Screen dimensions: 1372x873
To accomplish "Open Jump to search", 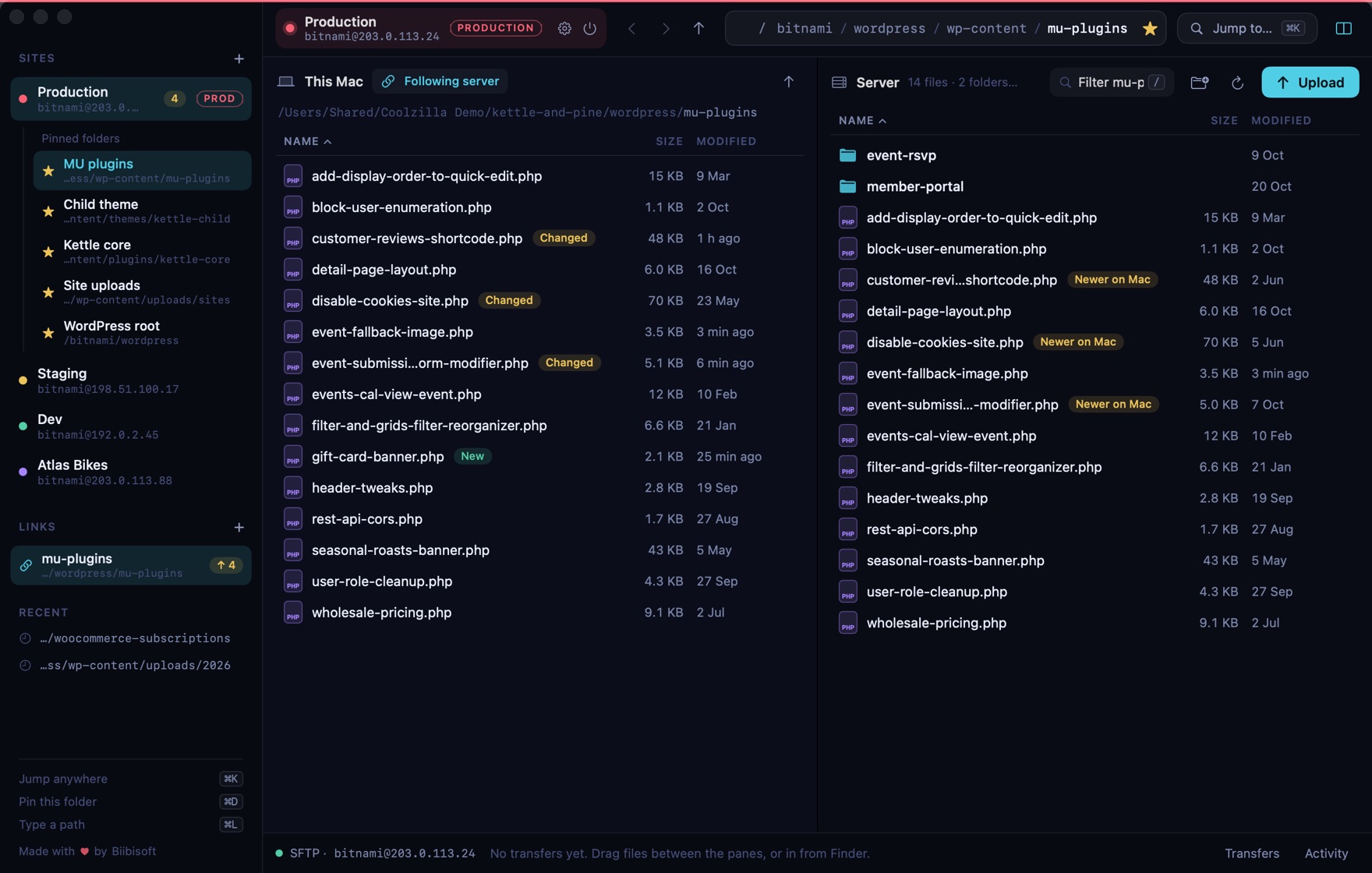I will [x=1247, y=28].
